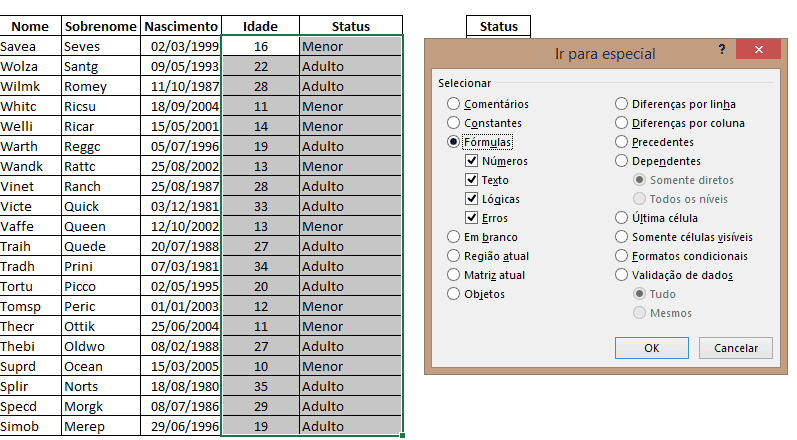Click the help question mark icon

[x=721, y=49]
